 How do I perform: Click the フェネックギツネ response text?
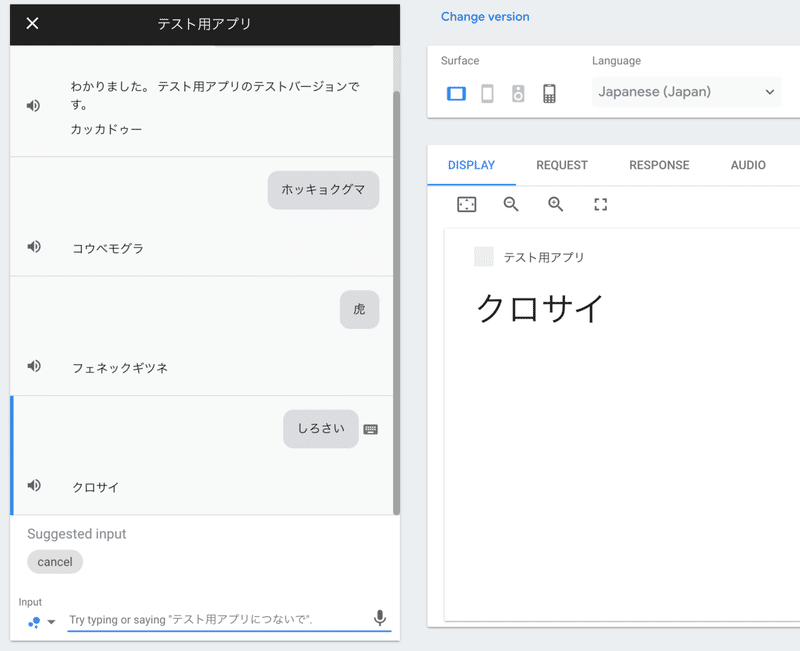click(x=120, y=368)
